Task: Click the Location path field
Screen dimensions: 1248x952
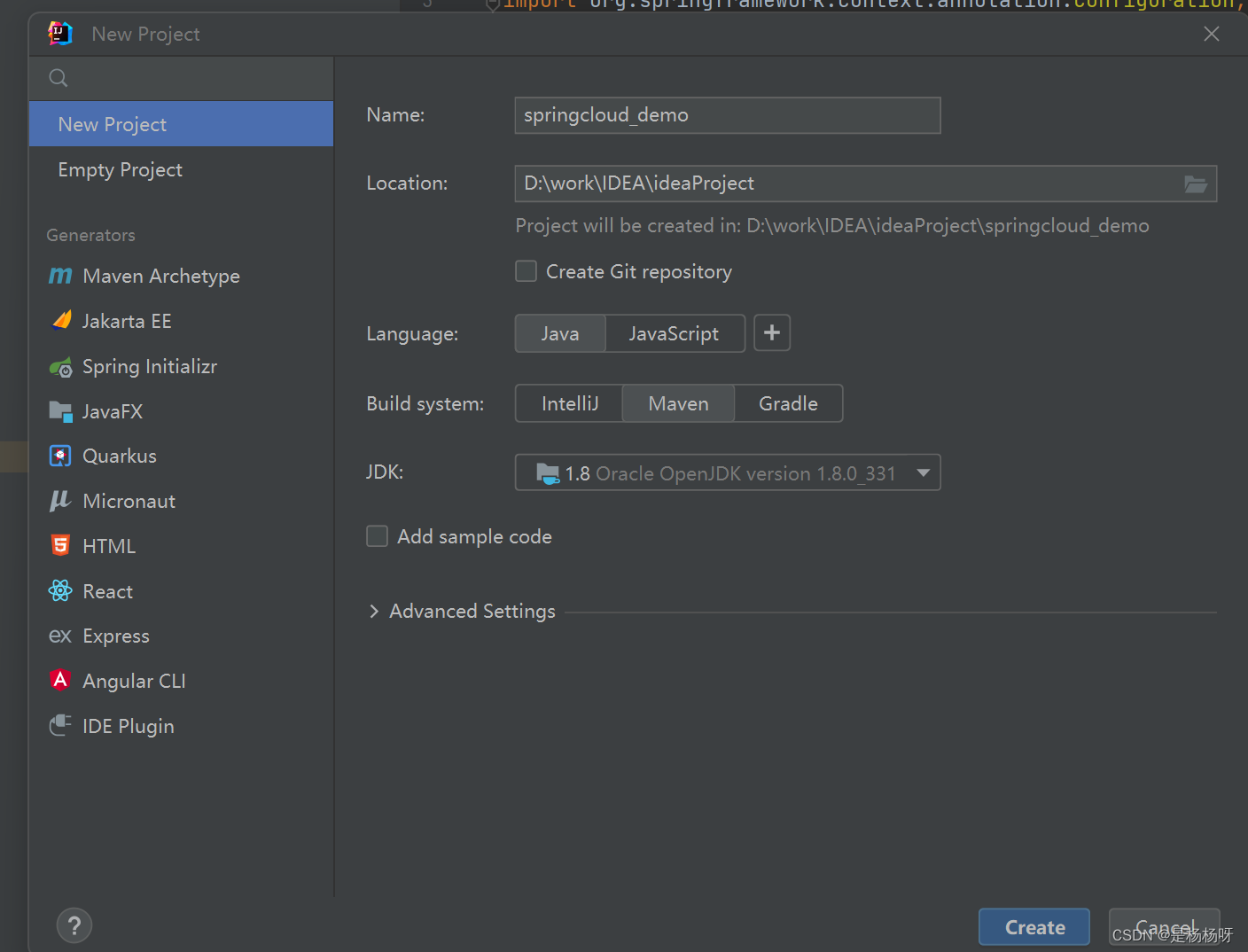Action: point(866,183)
